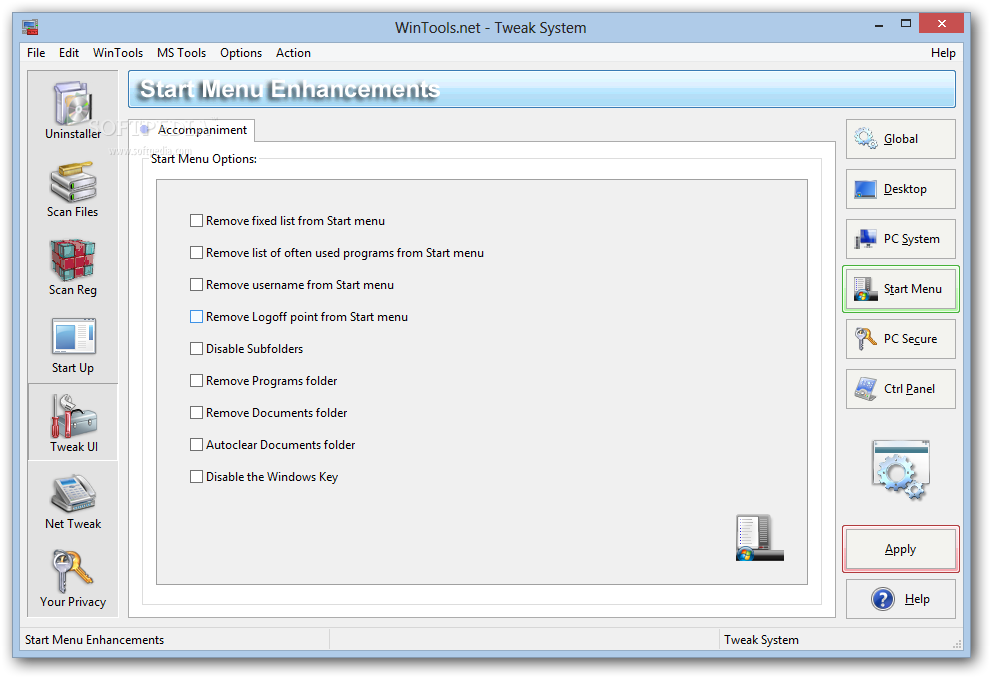Image resolution: width=991 pixels, height=678 pixels.
Task: Open the Scan Reg registry cleaner
Action: (73, 267)
